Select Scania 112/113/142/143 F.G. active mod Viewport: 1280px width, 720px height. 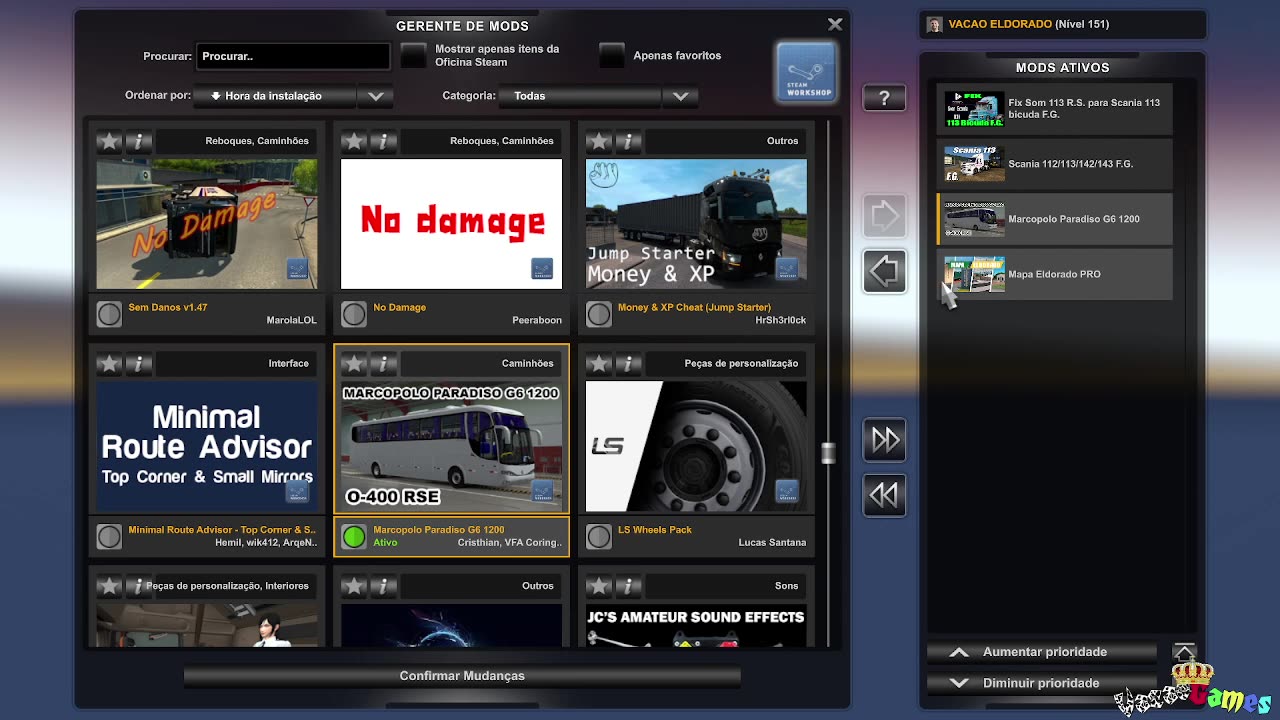point(1054,164)
